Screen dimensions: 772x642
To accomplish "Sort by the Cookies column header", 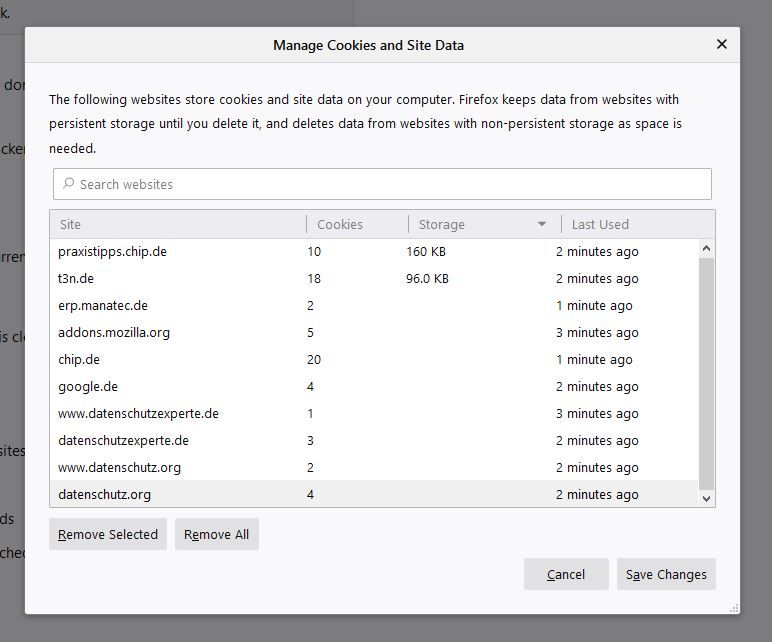I will [x=357, y=225].
